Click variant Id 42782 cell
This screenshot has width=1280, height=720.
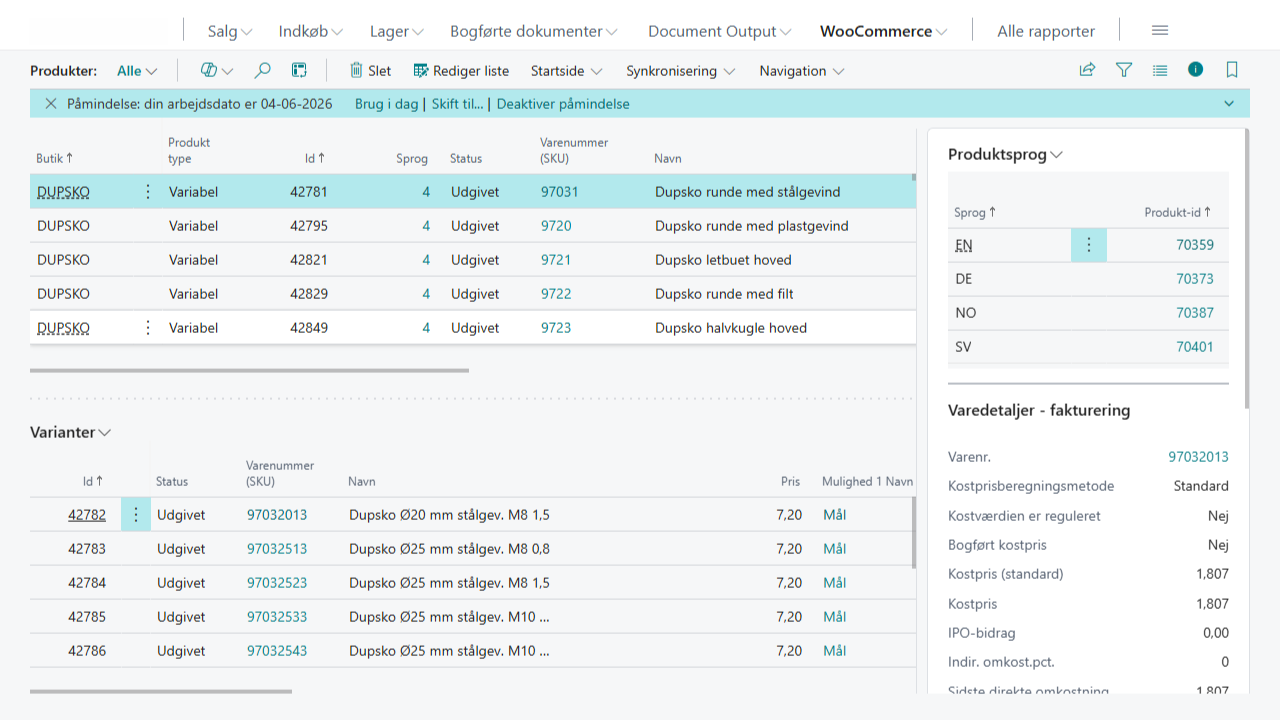click(x=87, y=515)
